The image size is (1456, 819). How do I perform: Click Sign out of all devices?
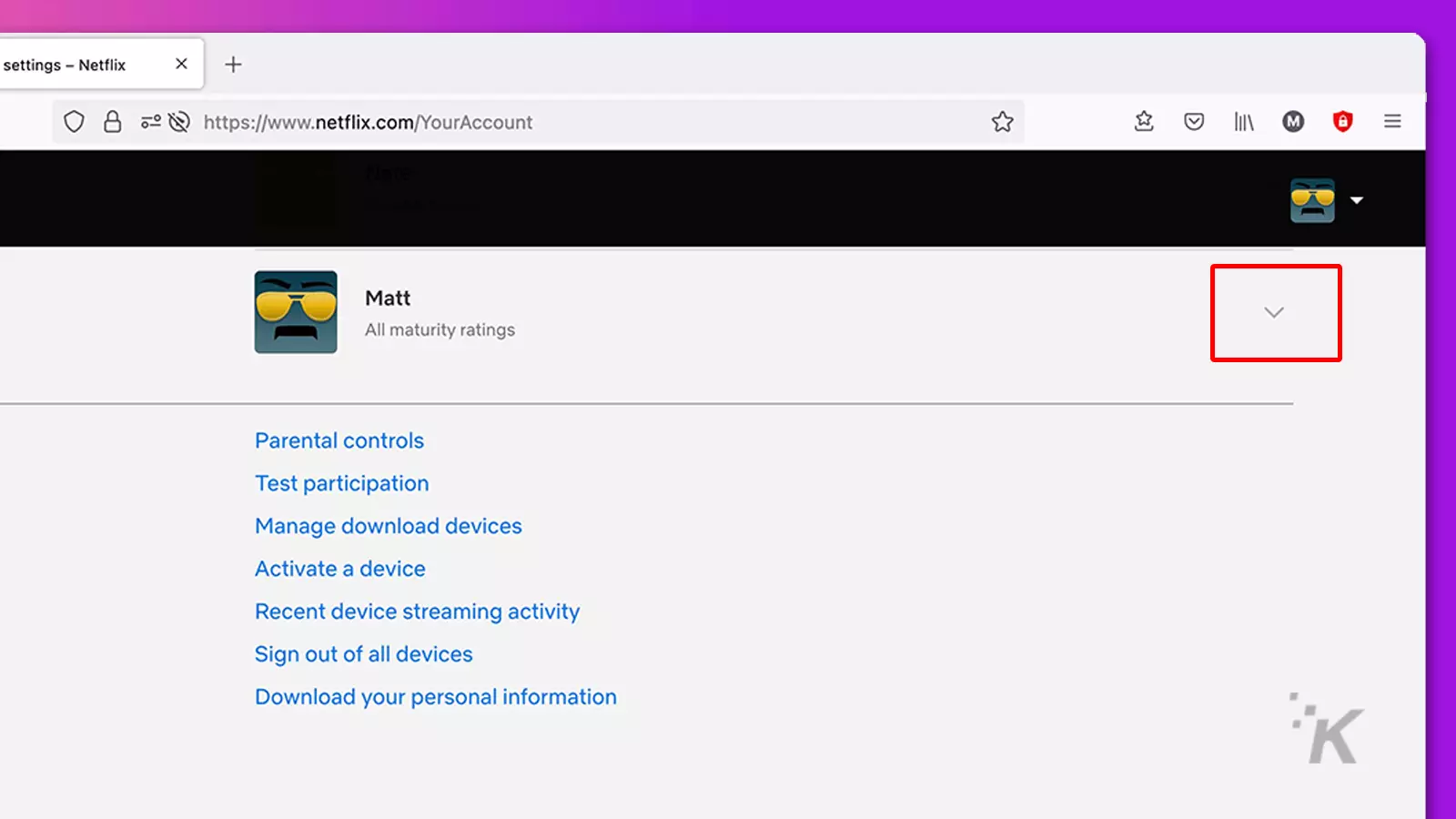coord(364,654)
